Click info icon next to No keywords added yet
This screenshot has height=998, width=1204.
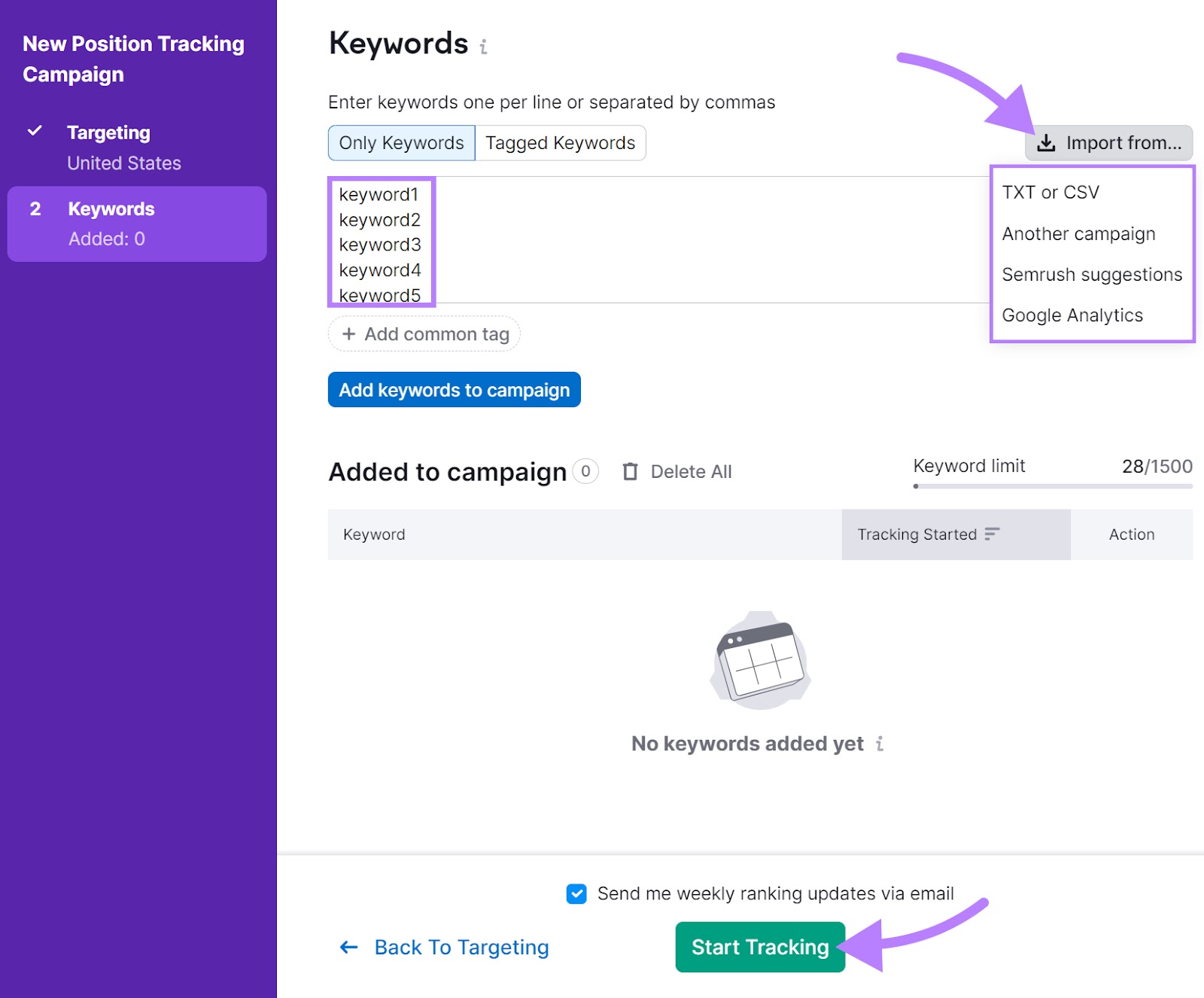[x=879, y=744]
